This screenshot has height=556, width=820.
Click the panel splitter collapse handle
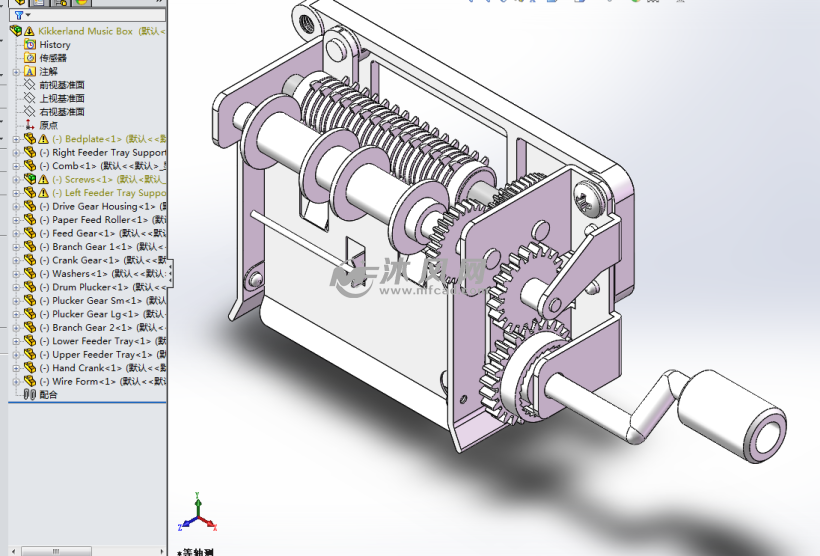170,272
